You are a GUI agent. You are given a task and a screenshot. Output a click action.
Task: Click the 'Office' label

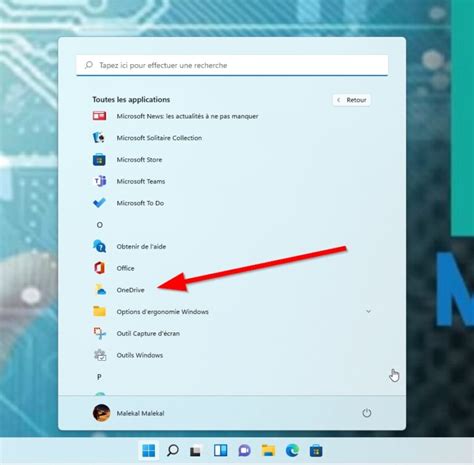(125, 268)
